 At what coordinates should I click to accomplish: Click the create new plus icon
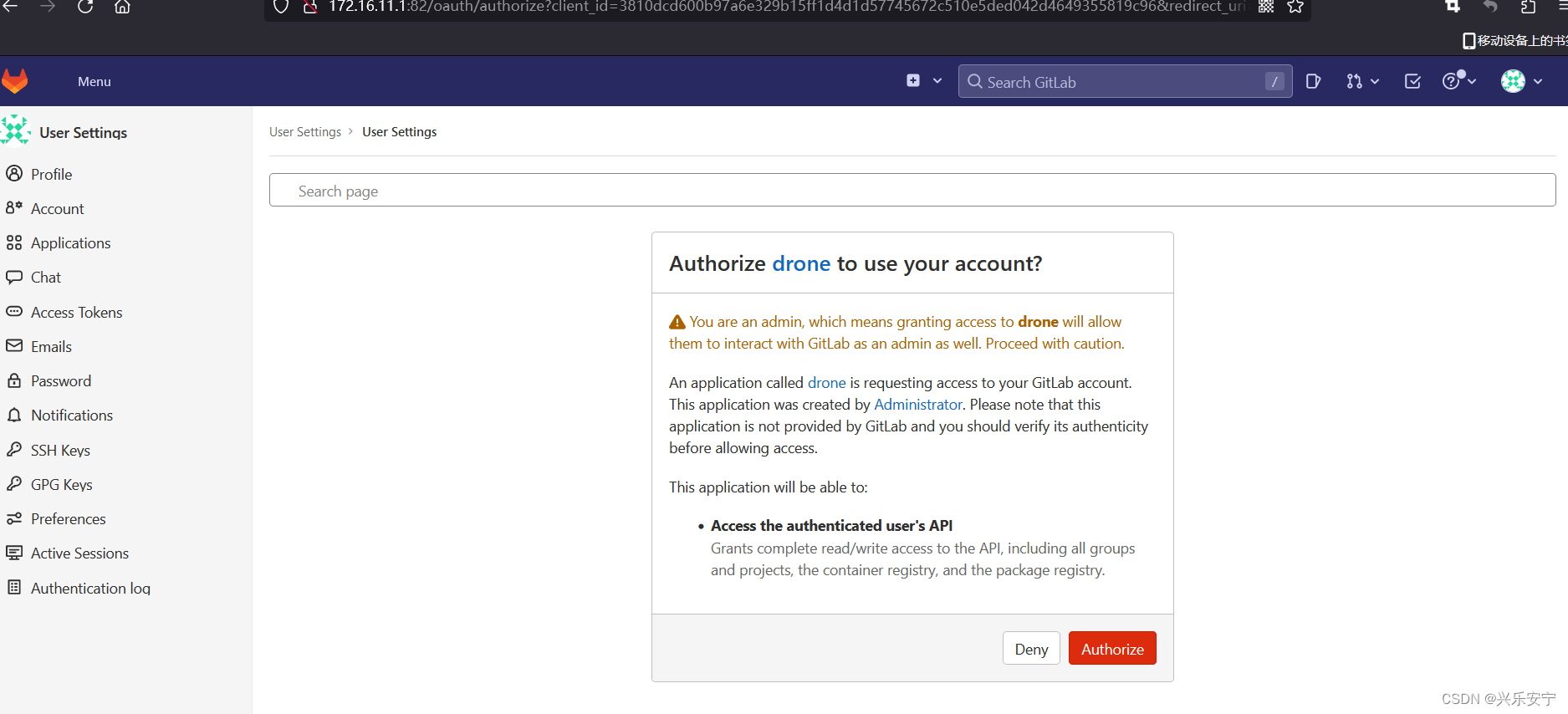point(913,80)
